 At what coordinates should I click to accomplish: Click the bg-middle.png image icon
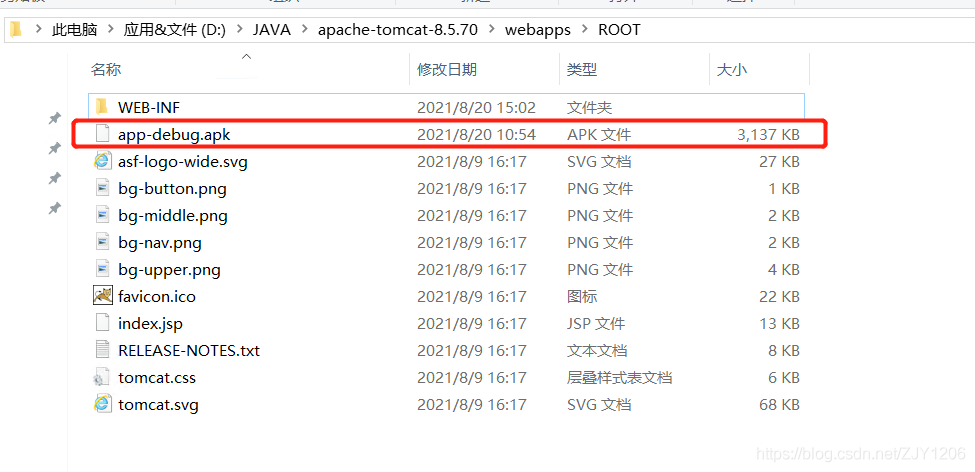coord(102,215)
